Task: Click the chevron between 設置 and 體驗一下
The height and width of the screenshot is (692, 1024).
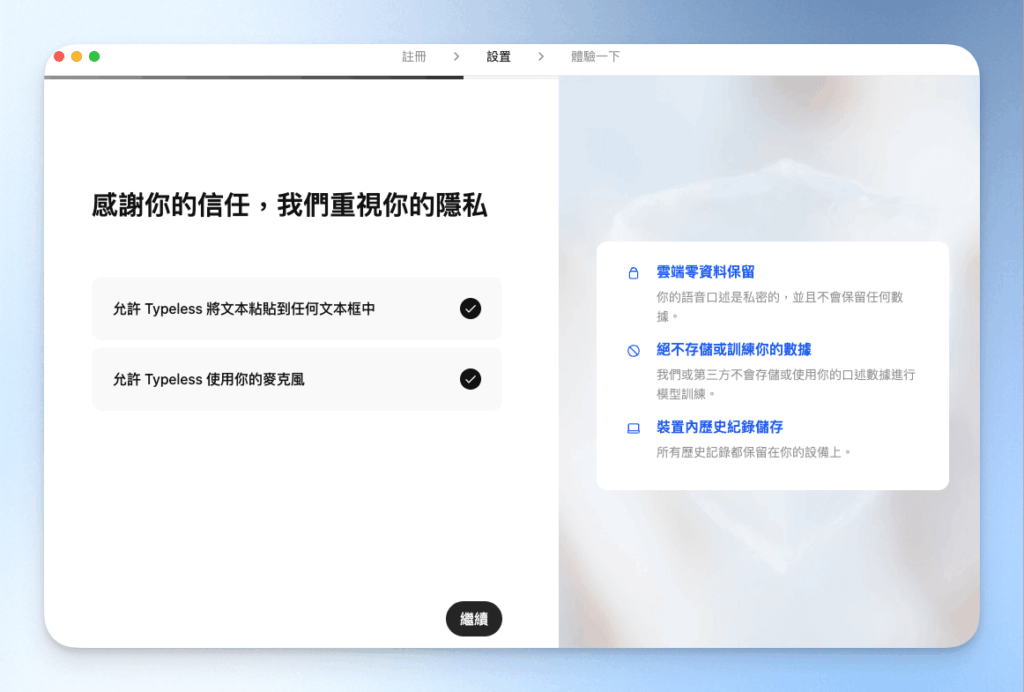Action: point(541,57)
